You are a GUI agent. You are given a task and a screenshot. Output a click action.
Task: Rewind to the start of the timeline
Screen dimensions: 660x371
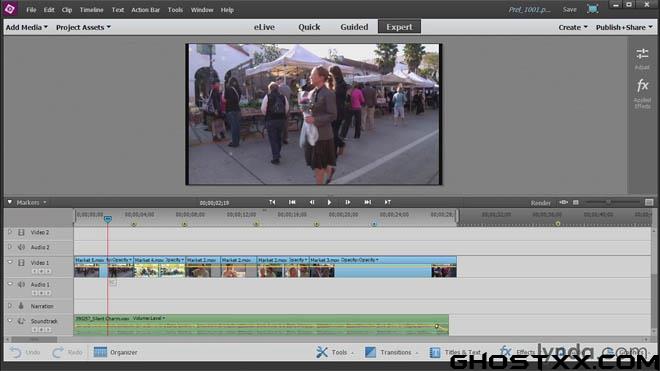pyautogui.click(x=292, y=202)
